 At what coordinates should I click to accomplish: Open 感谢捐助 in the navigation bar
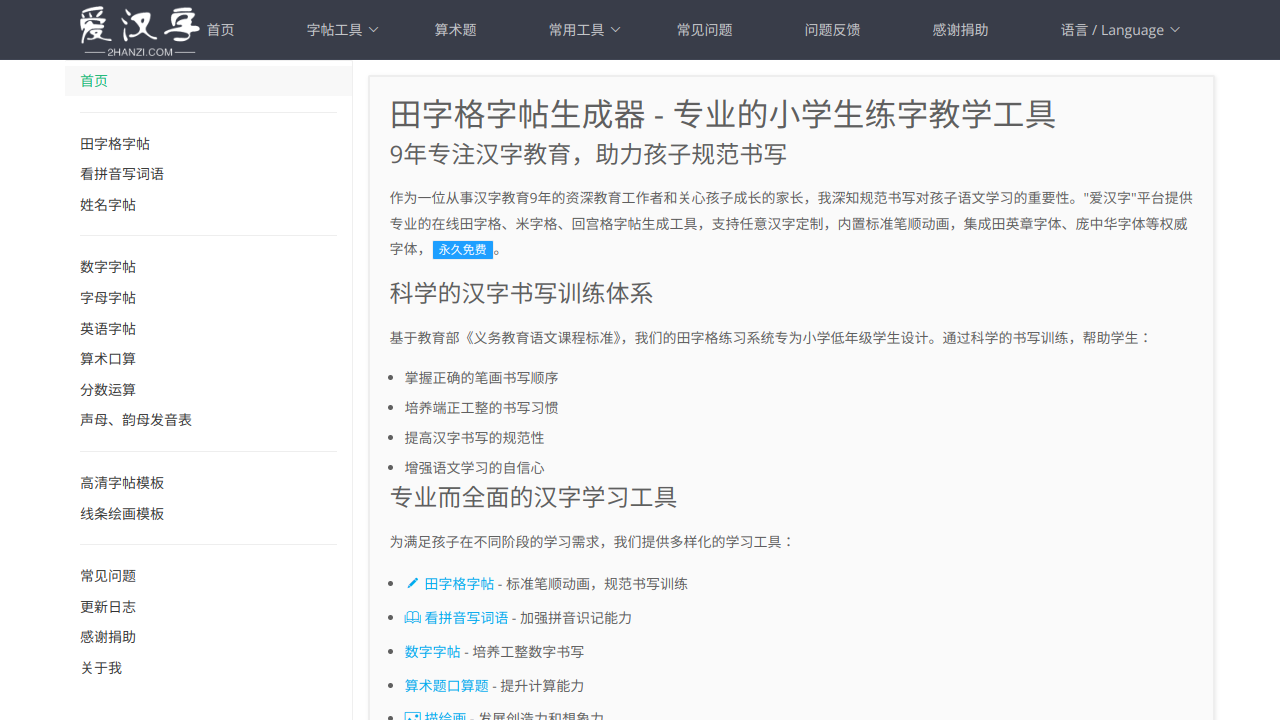[960, 30]
